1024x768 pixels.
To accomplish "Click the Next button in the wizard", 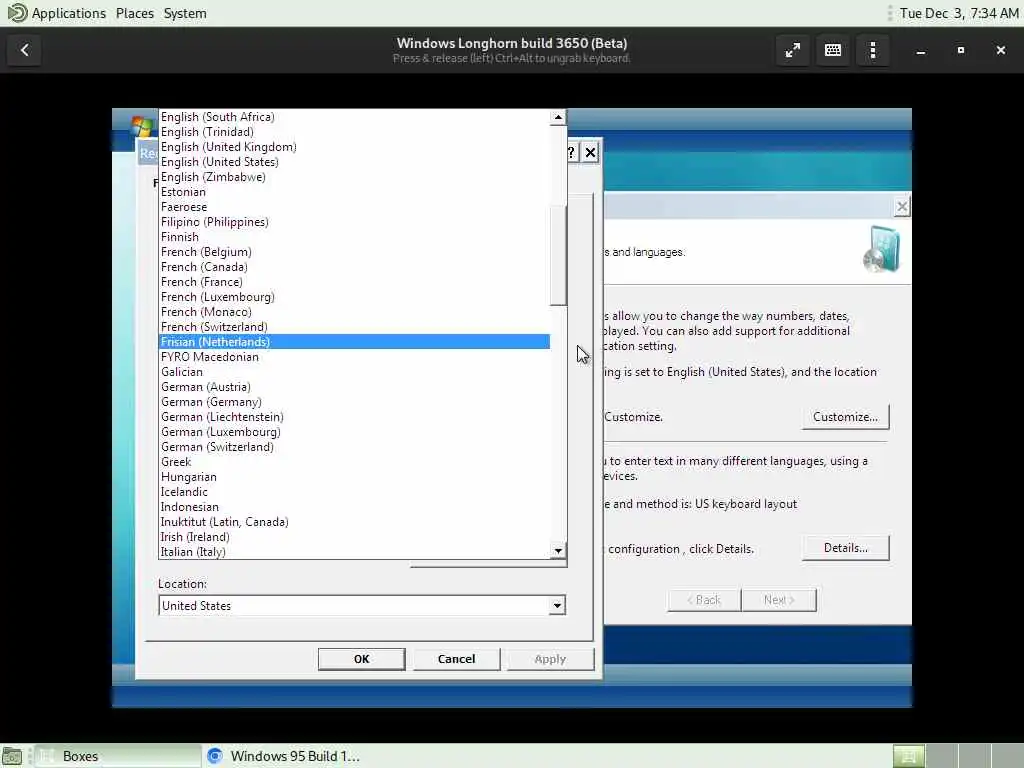I will [778, 600].
